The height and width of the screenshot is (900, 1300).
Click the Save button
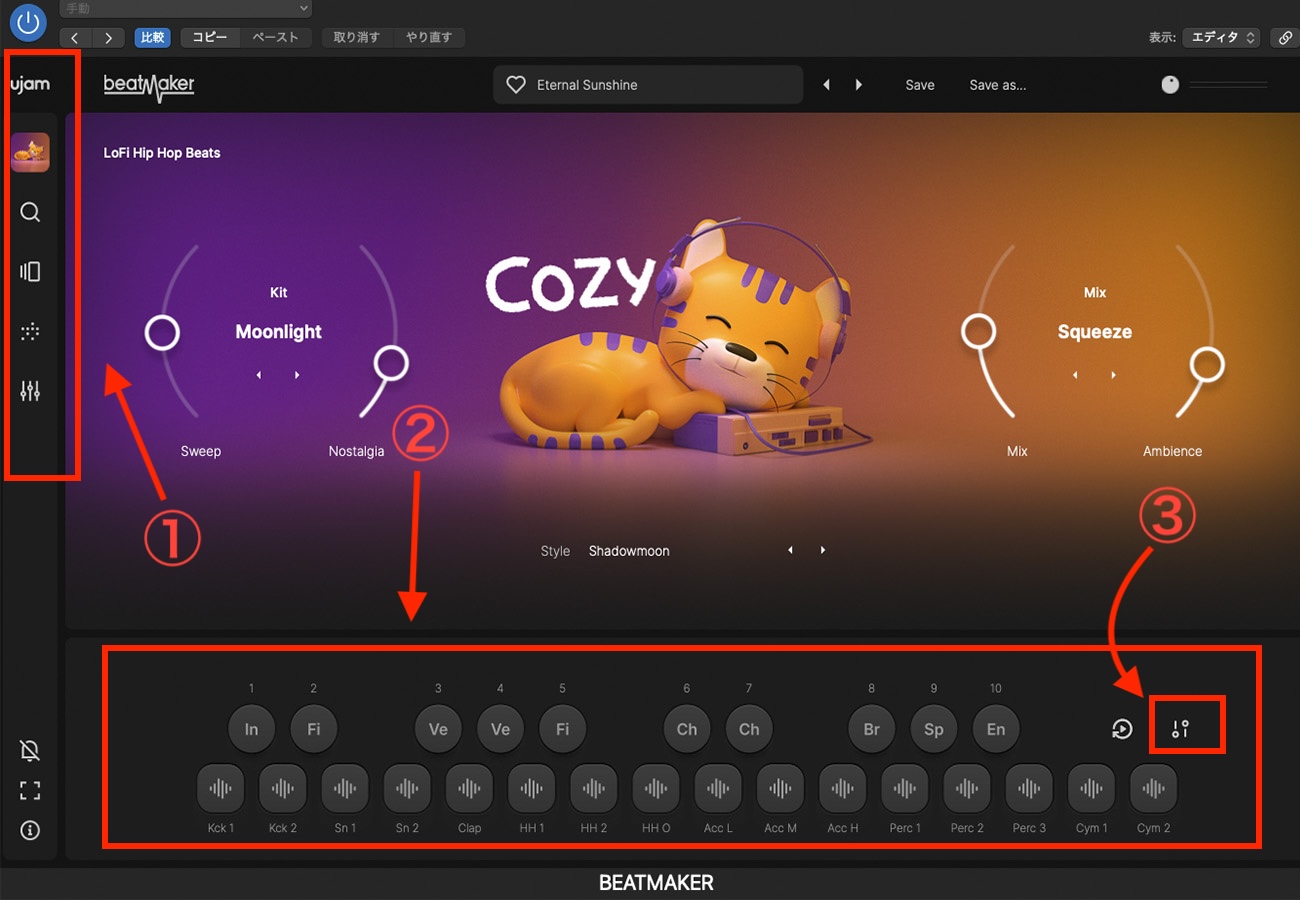(x=920, y=85)
